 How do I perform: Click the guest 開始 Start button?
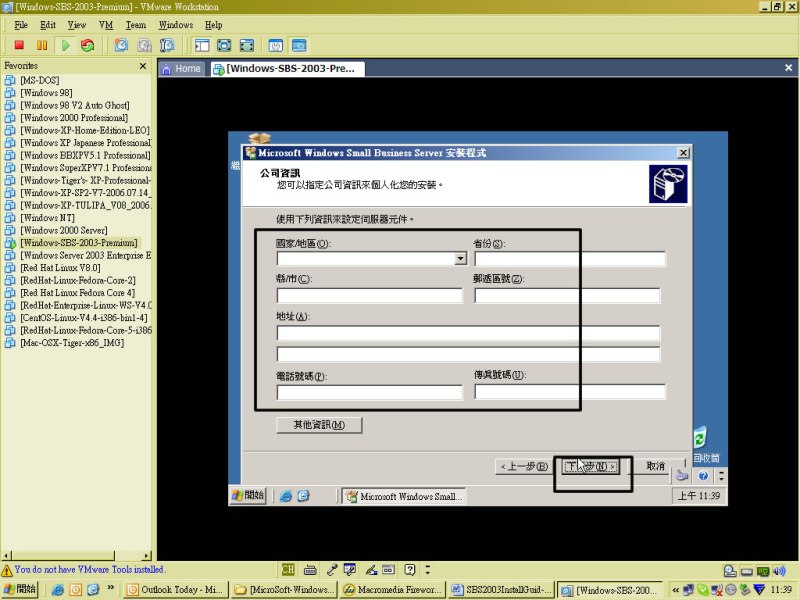point(248,495)
